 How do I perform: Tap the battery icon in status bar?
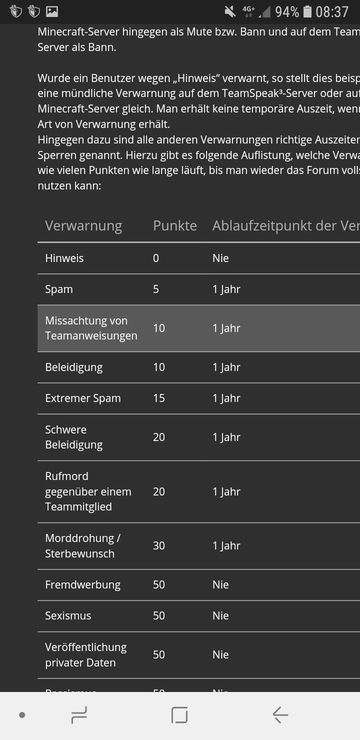click(x=308, y=12)
